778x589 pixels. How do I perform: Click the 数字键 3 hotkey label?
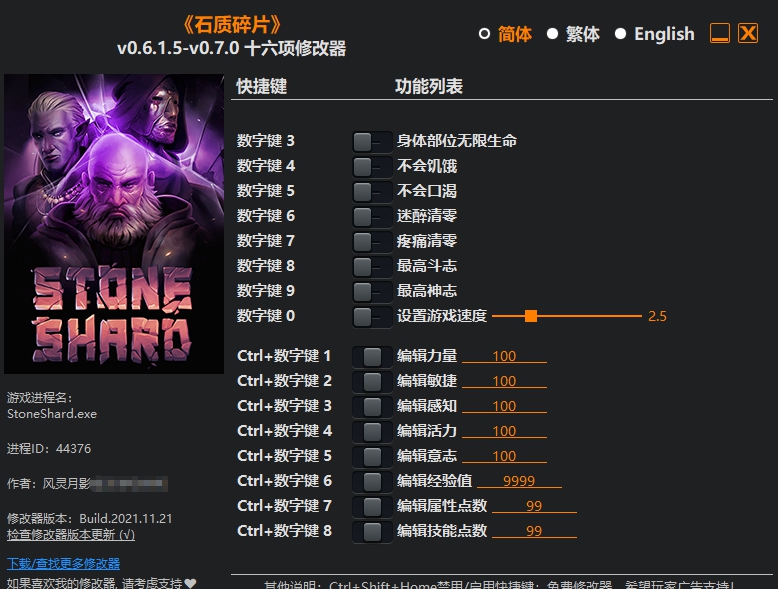click(x=265, y=141)
